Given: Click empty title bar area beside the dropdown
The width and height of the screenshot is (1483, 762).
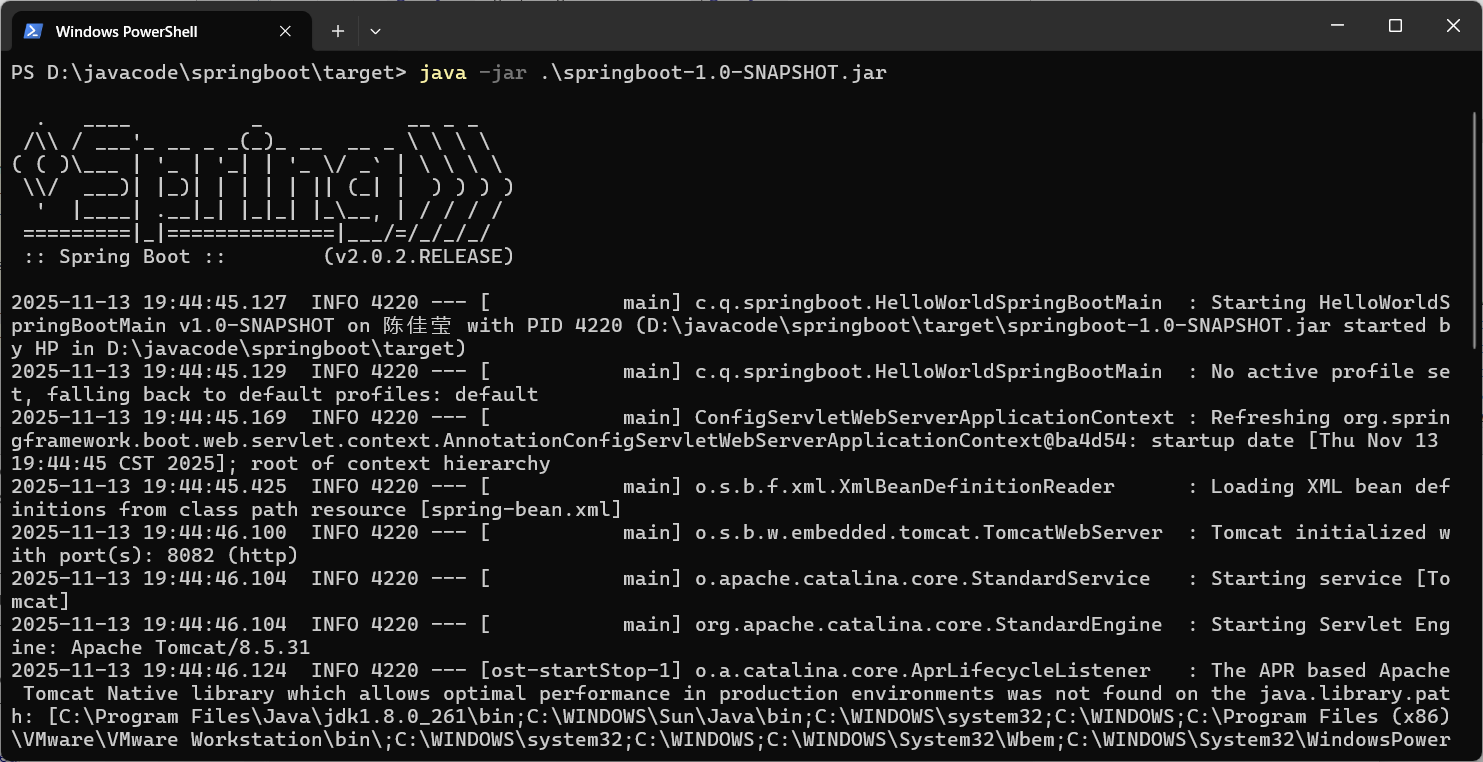Looking at the screenshot, I should click(x=850, y=26).
